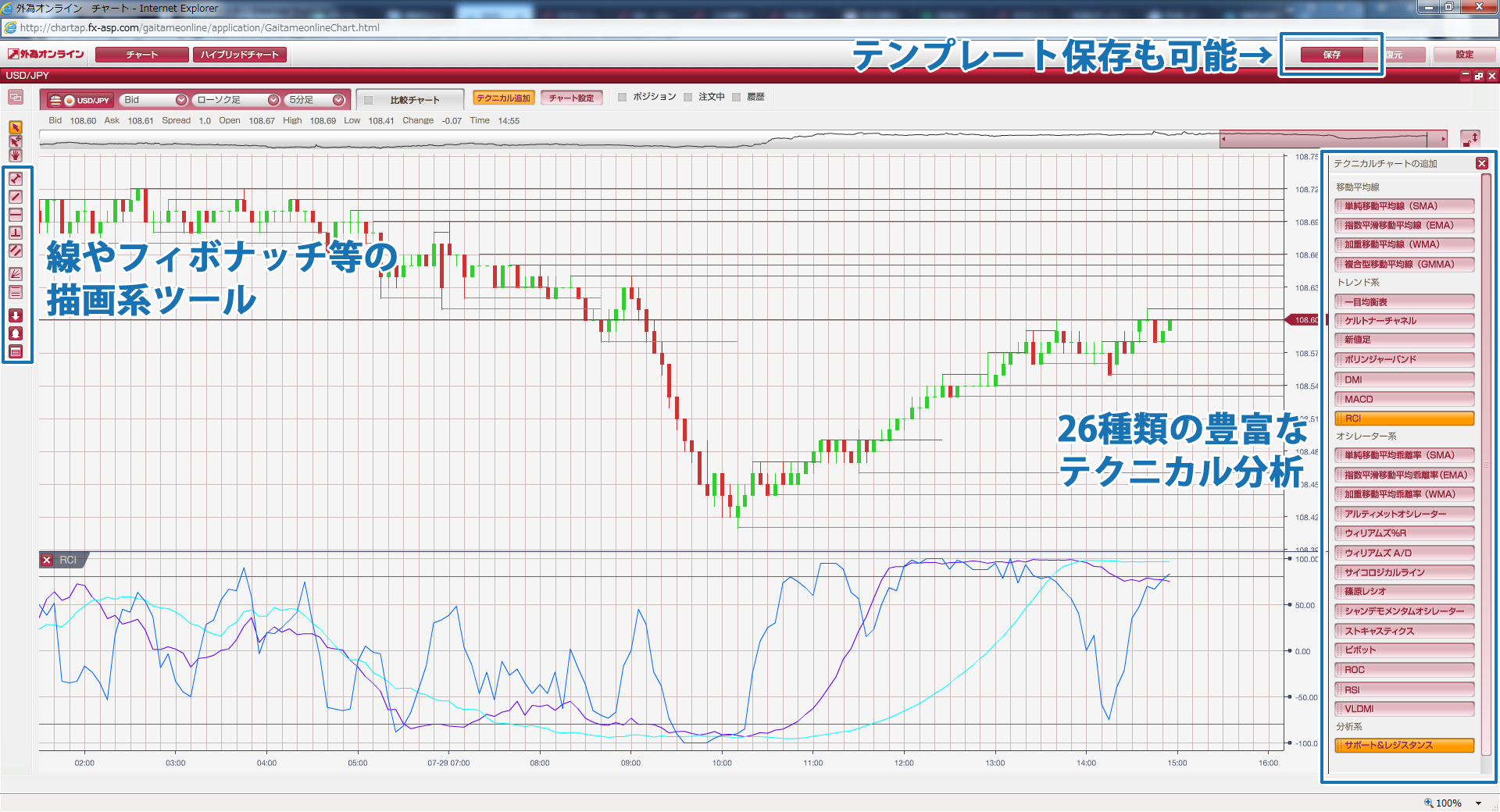Open the Bid dropdown
This screenshot has width=1500, height=812.
click(x=180, y=99)
